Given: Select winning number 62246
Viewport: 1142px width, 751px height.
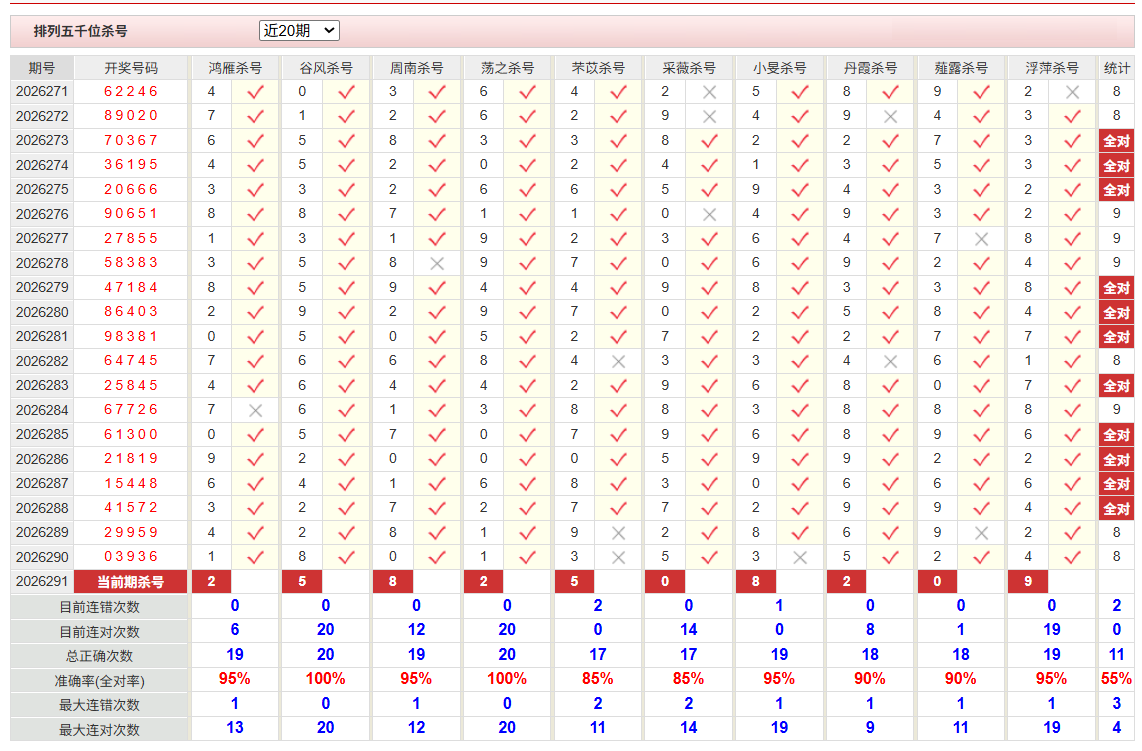Looking at the screenshot, I should tap(131, 92).
